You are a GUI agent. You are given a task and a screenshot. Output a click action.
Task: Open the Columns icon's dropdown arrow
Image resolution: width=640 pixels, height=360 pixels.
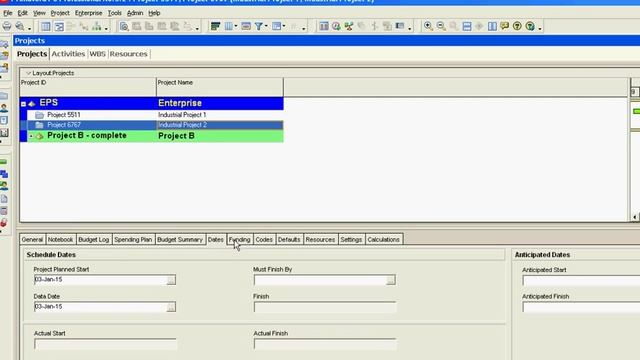tap(236, 27)
